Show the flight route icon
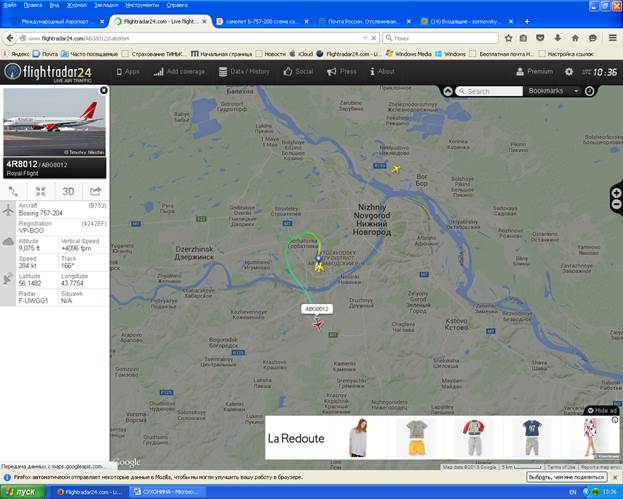The image size is (623, 499). click(13, 191)
